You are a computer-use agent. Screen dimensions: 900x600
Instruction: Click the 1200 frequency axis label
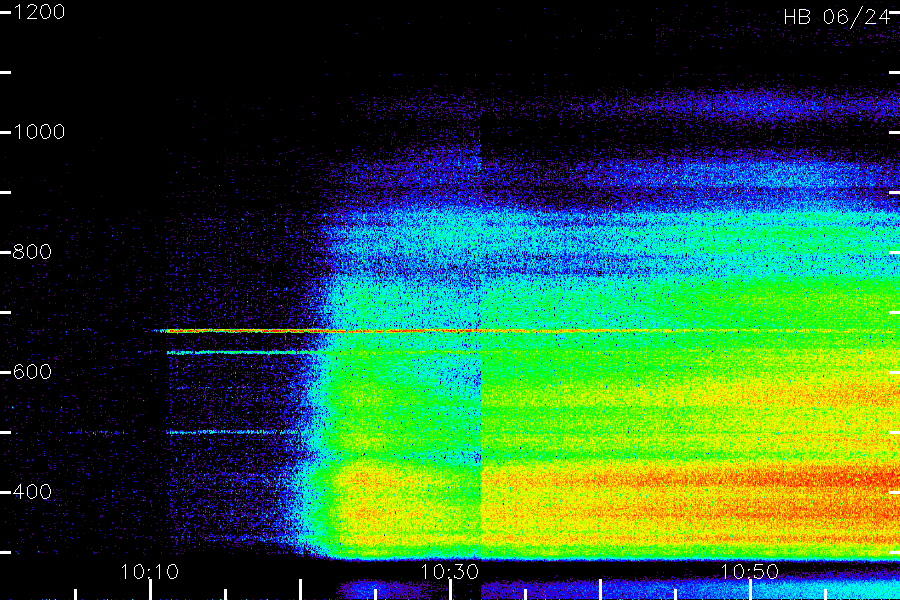pyautogui.click(x=38, y=12)
